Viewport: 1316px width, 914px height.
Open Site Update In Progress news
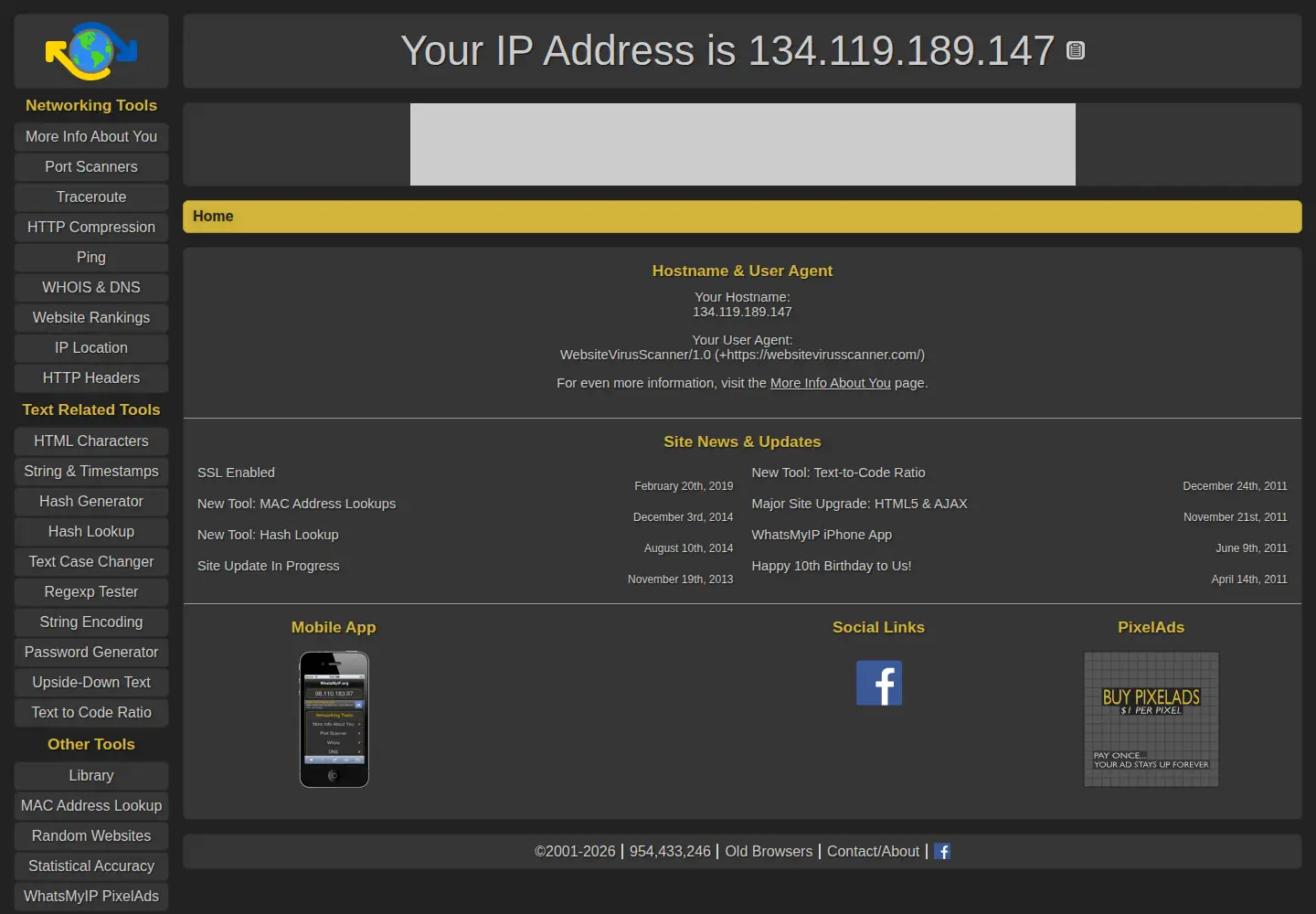(268, 566)
